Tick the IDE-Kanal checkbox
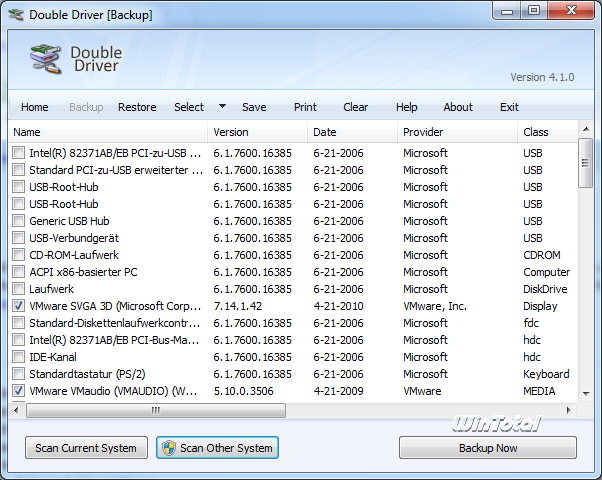Viewport: 602px width, 480px height. point(18,357)
